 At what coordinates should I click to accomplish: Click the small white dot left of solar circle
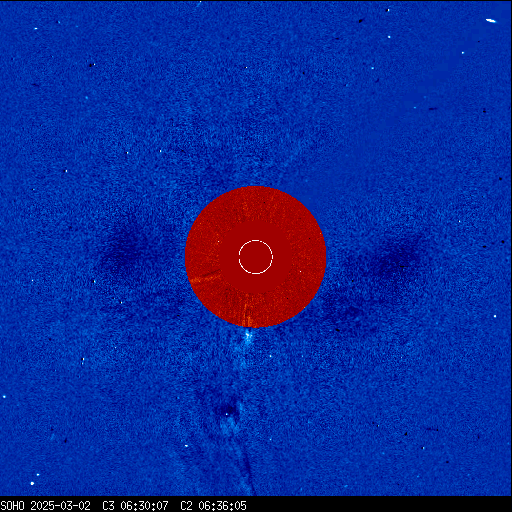click(219, 241)
